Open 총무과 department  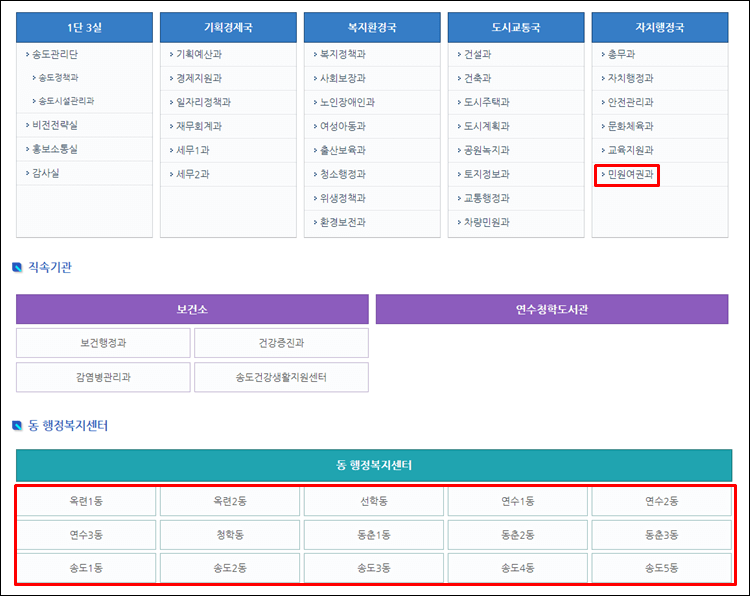click(x=621, y=54)
